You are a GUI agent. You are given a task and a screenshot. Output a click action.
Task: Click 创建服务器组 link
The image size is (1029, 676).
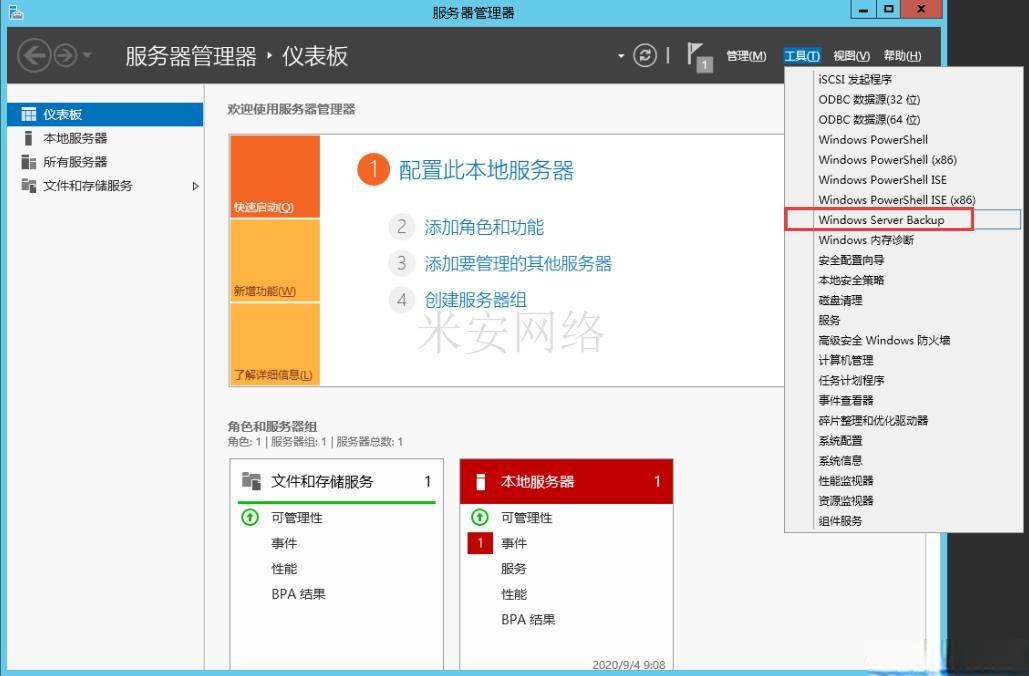click(x=475, y=299)
